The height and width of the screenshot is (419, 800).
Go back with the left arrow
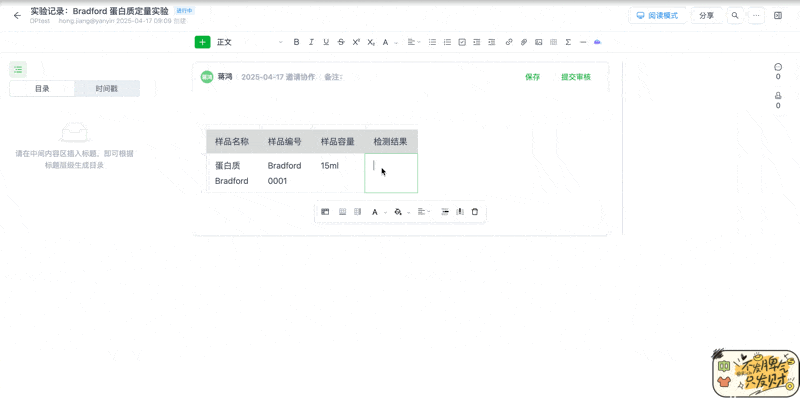17,16
